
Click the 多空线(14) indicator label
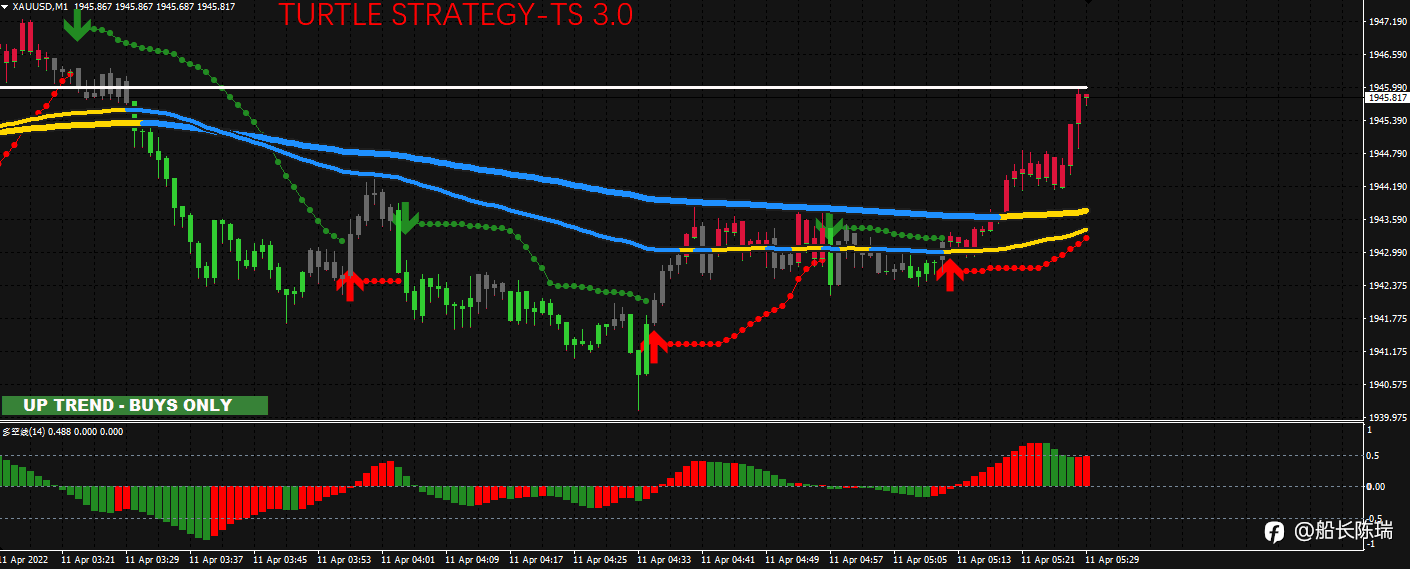click(23, 431)
